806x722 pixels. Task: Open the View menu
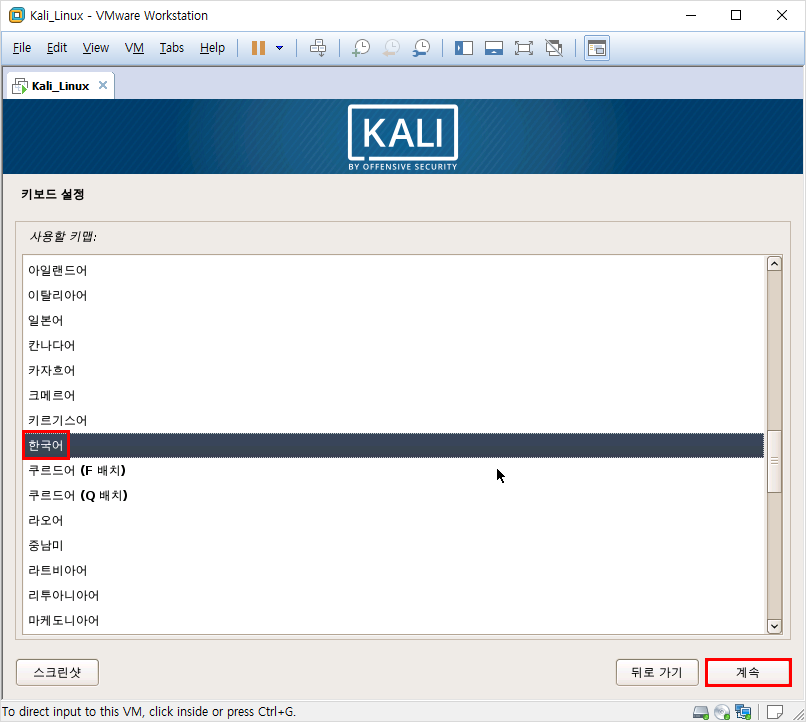pyautogui.click(x=96, y=48)
